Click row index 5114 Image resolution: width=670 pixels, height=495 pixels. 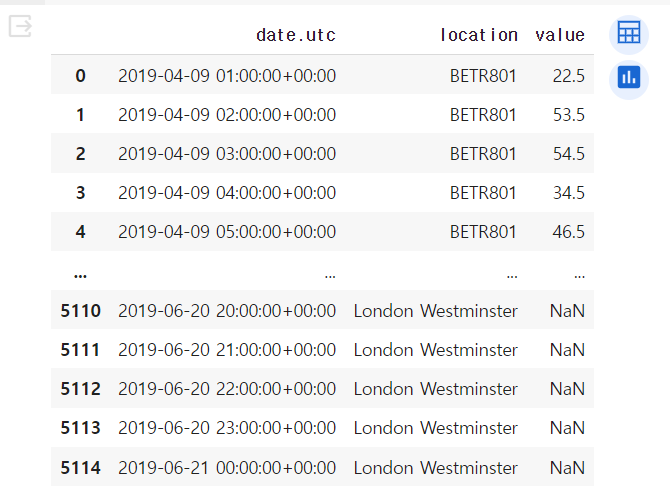pyautogui.click(x=80, y=468)
